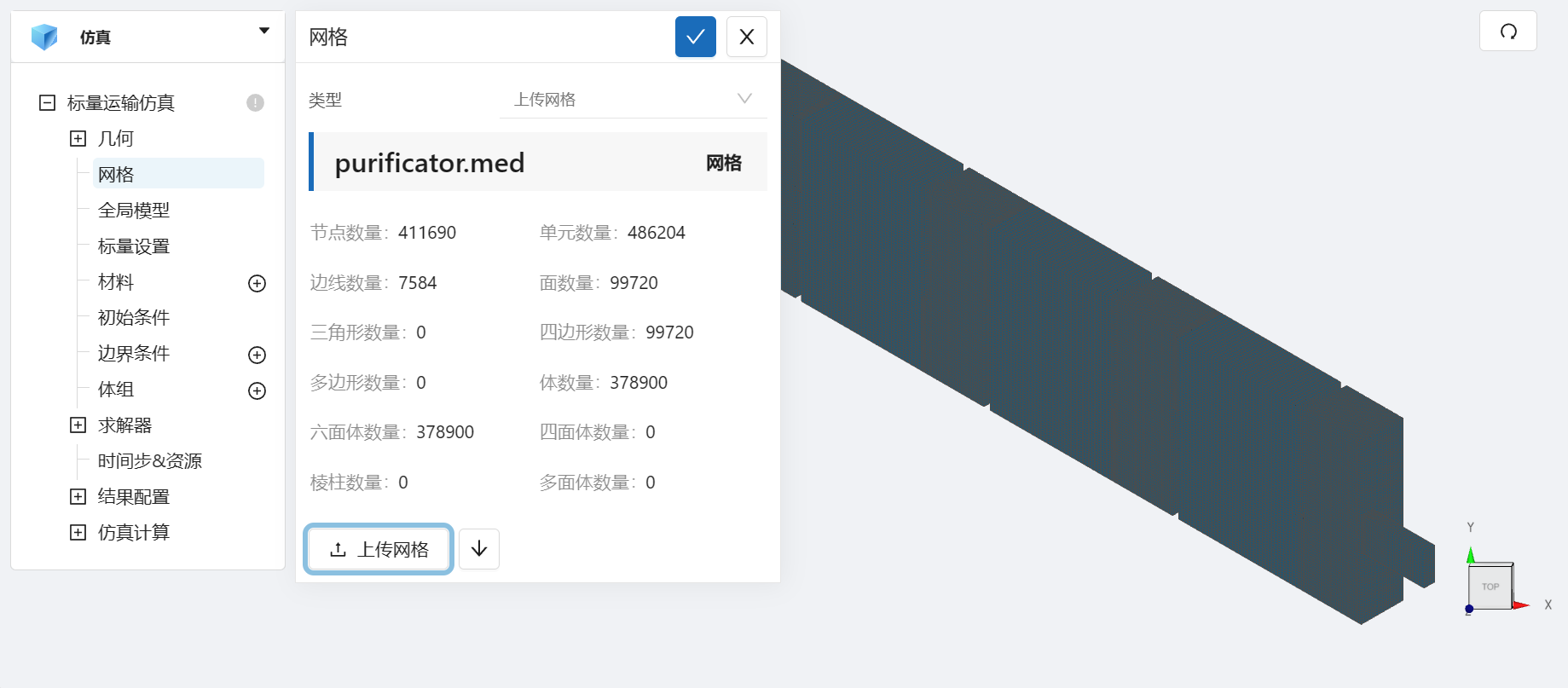Add a boundary condition with plus icon
The width and height of the screenshot is (1568, 688).
click(257, 356)
